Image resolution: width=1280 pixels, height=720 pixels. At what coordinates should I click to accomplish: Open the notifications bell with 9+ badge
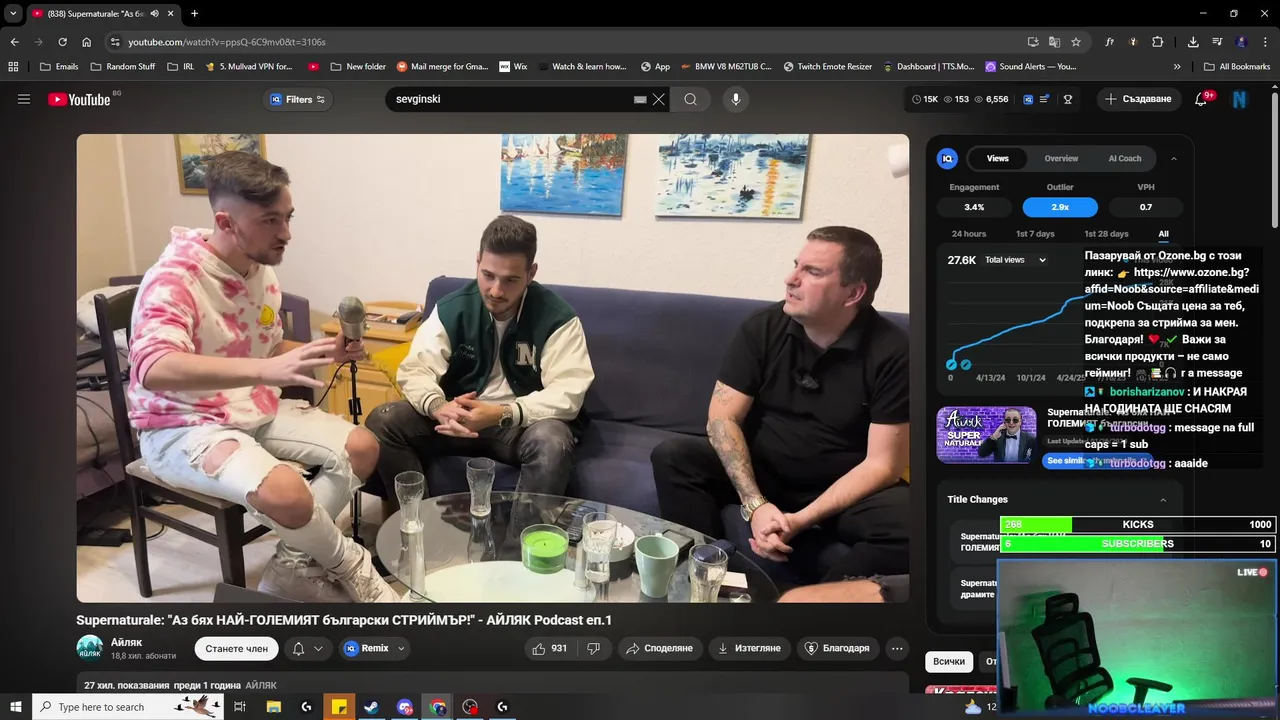(1202, 99)
